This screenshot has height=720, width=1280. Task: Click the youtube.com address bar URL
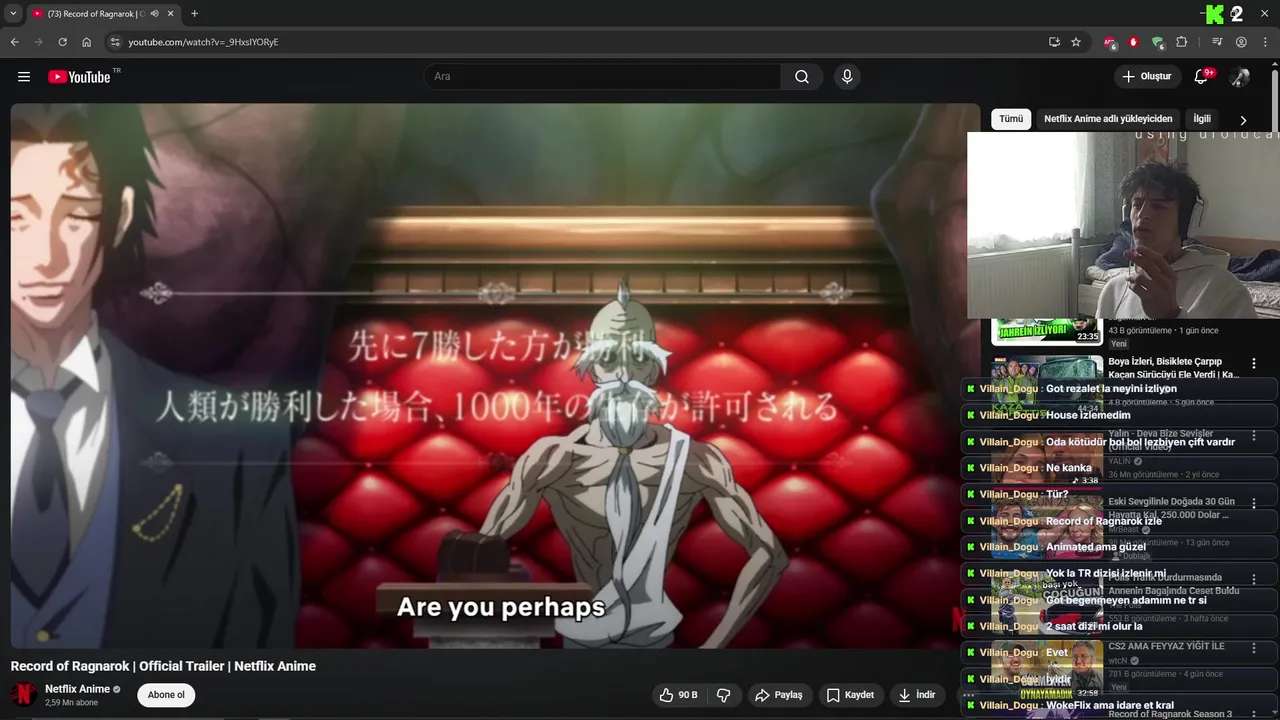tap(203, 42)
